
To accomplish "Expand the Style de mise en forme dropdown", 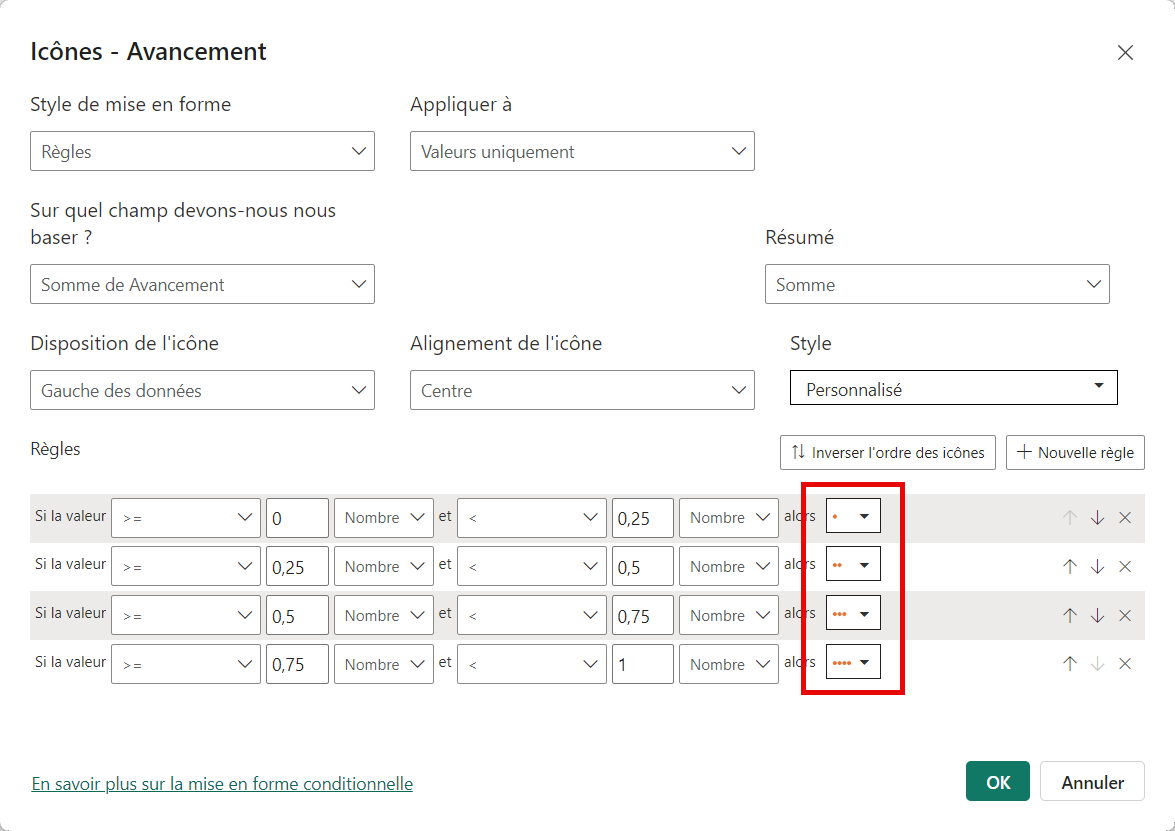I will click(202, 152).
